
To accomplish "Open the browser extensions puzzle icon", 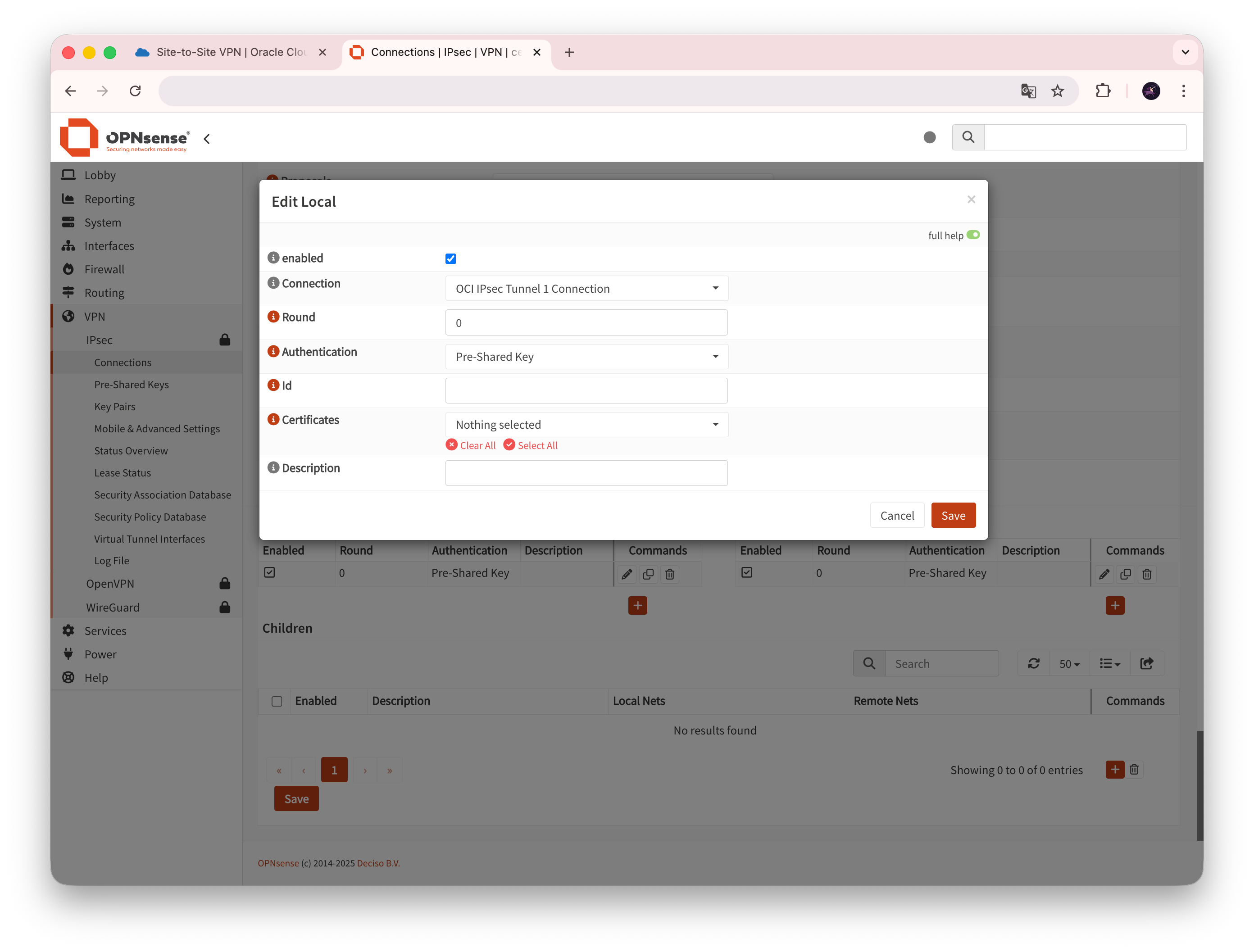I will 1103,91.
